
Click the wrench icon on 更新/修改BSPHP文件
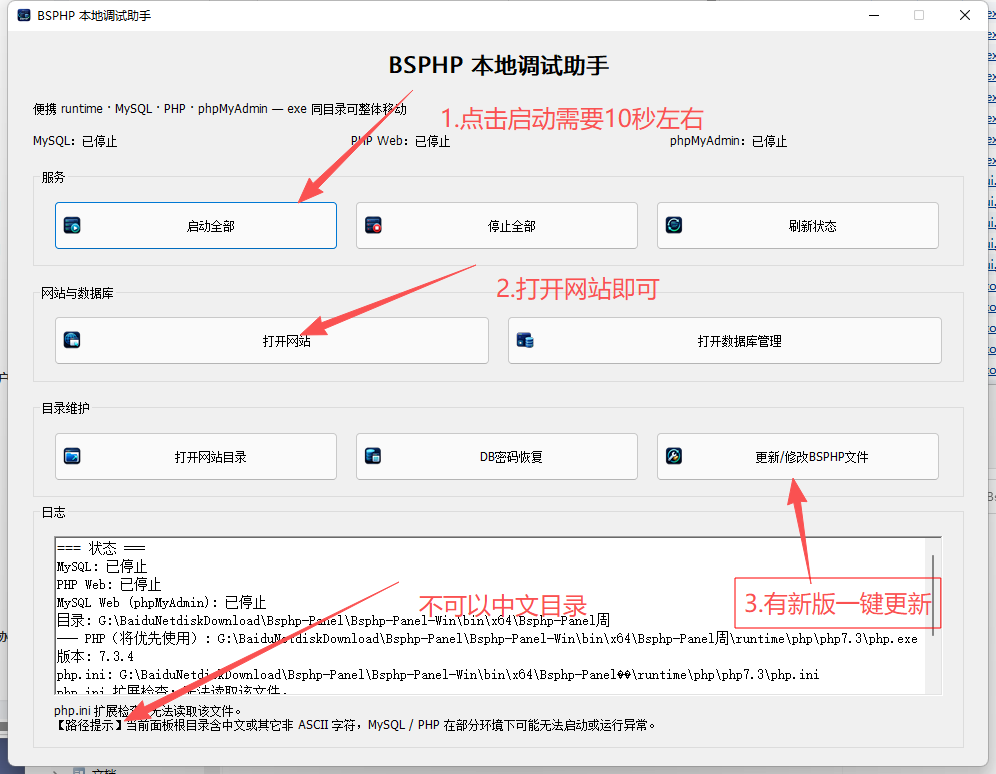tap(674, 456)
